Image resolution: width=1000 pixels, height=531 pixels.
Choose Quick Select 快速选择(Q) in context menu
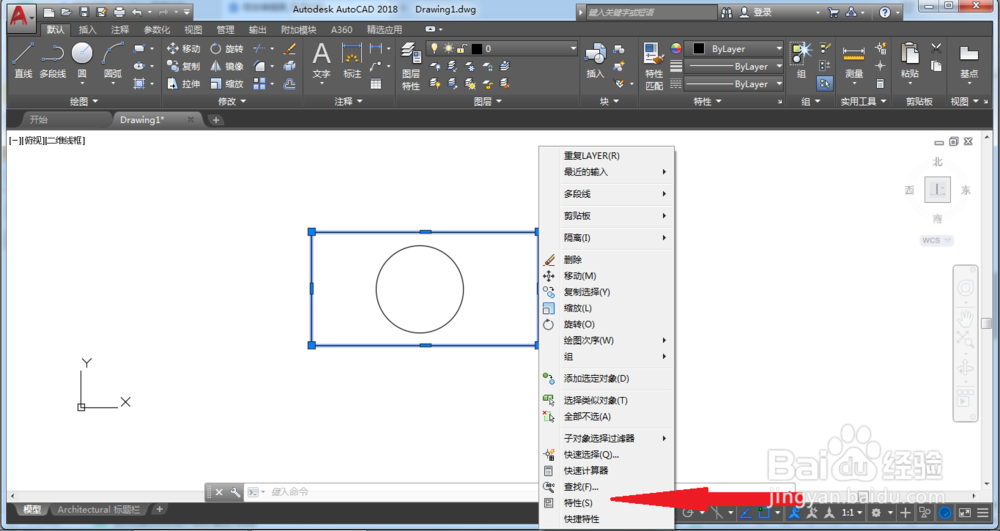[x=607, y=455]
